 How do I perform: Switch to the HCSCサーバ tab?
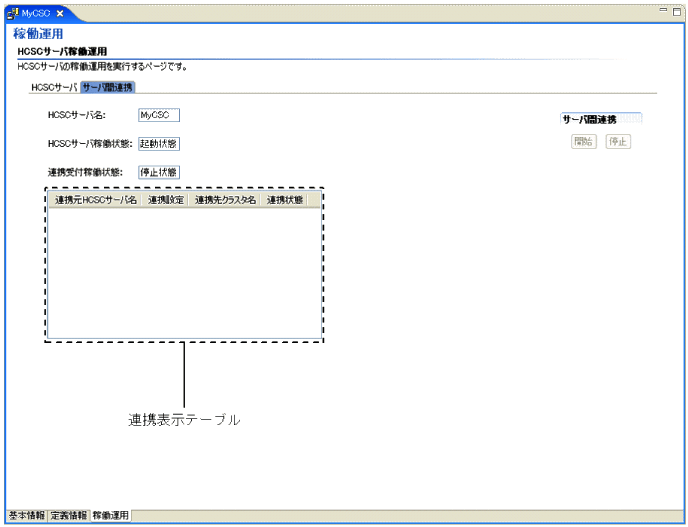(x=54, y=87)
